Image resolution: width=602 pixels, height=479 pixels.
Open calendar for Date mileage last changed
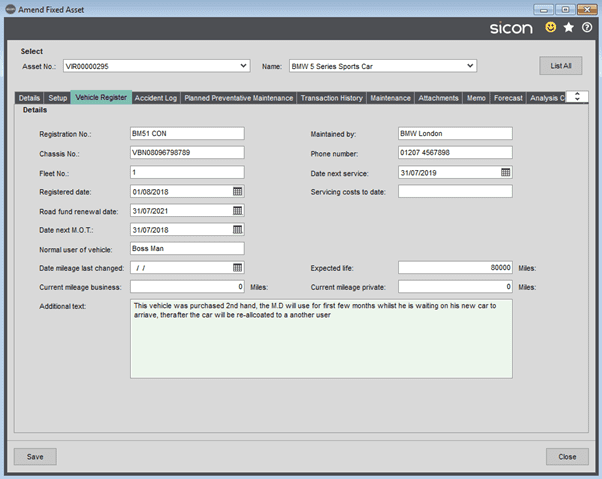tap(238, 268)
